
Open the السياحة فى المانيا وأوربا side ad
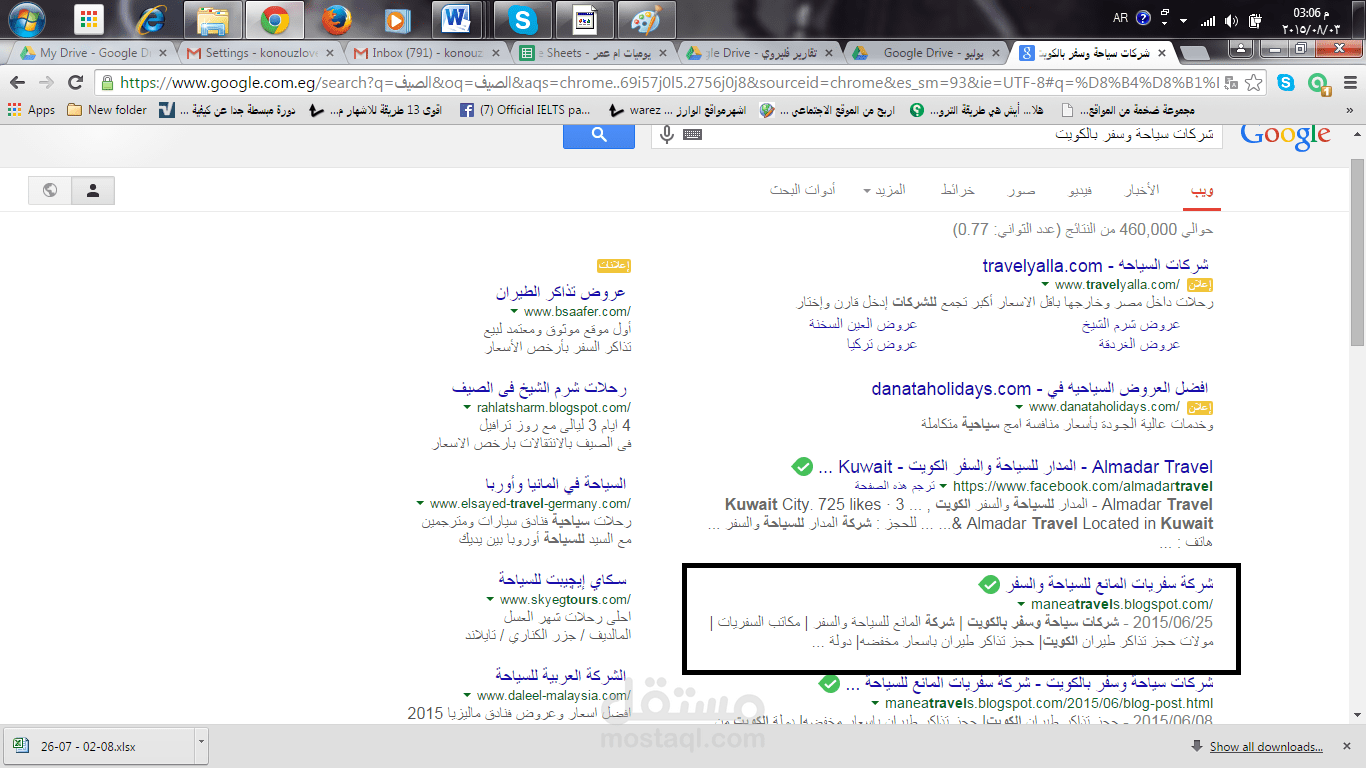click(x=555, y=484)
